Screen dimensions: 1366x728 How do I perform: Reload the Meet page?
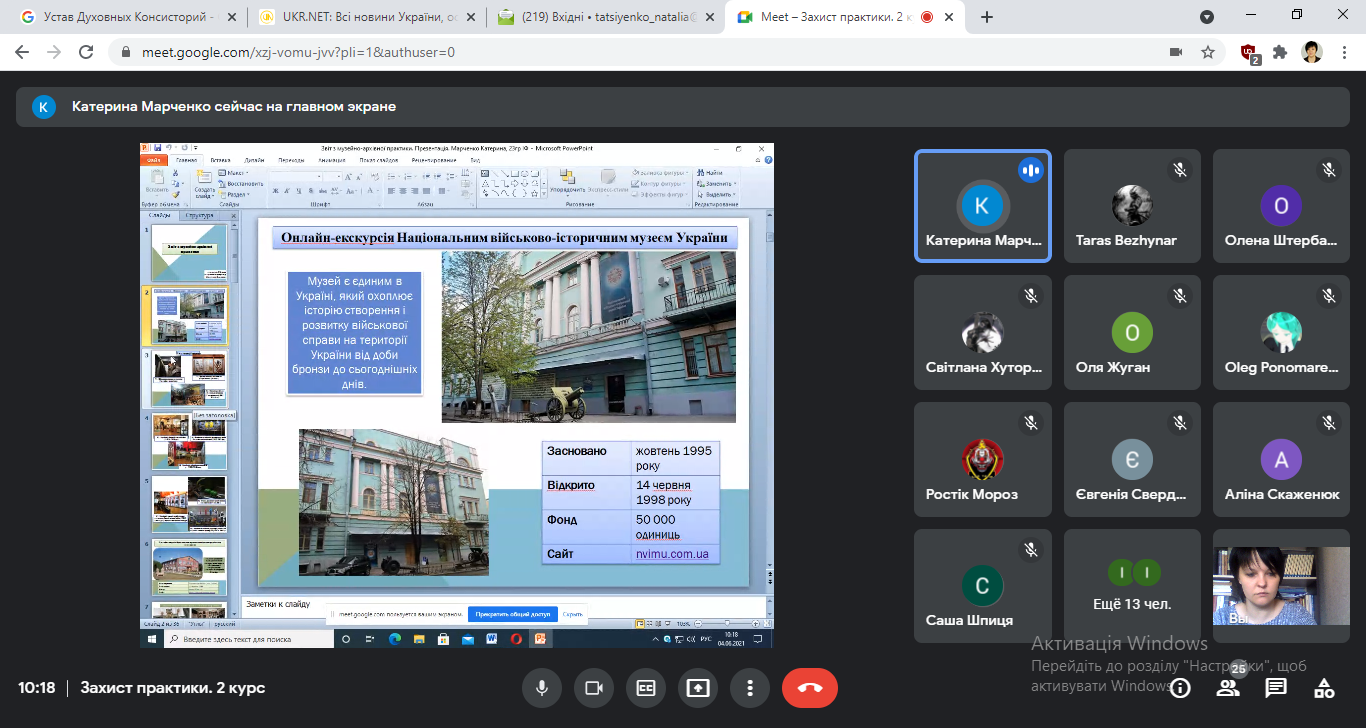(x=86, y=52)
